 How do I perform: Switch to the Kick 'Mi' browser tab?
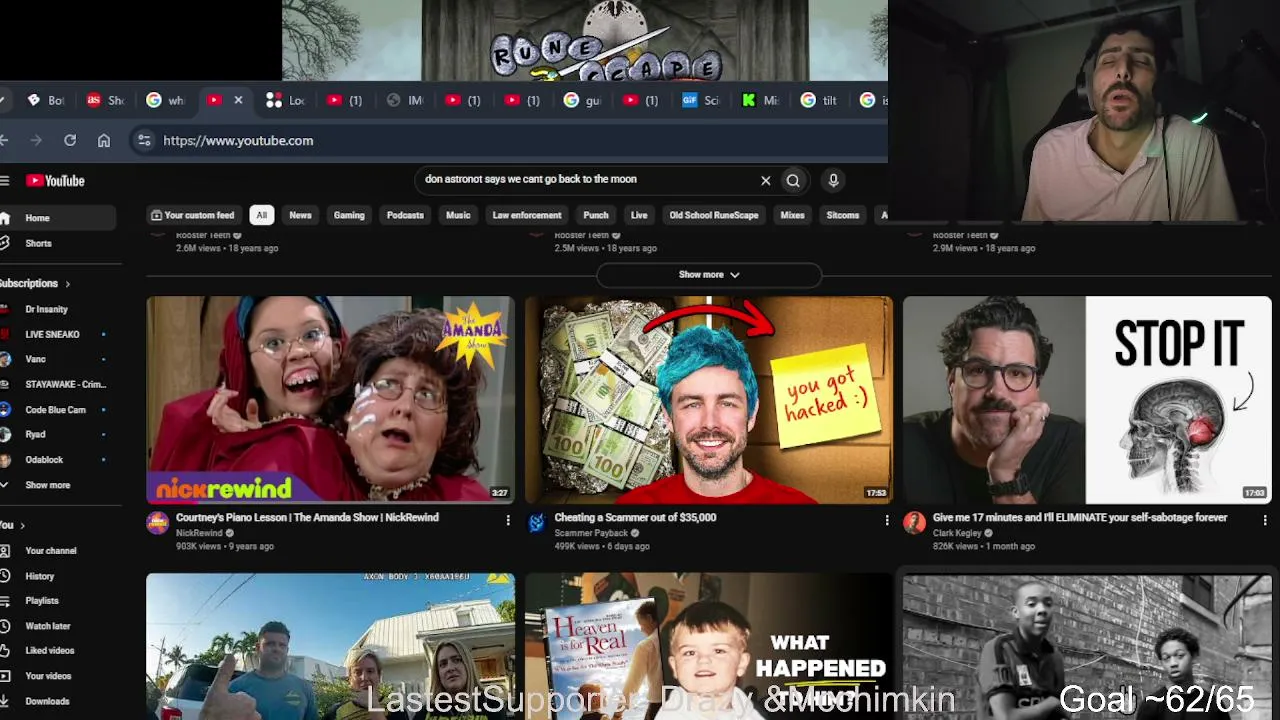pyautogui.click(x=760, y=100)
